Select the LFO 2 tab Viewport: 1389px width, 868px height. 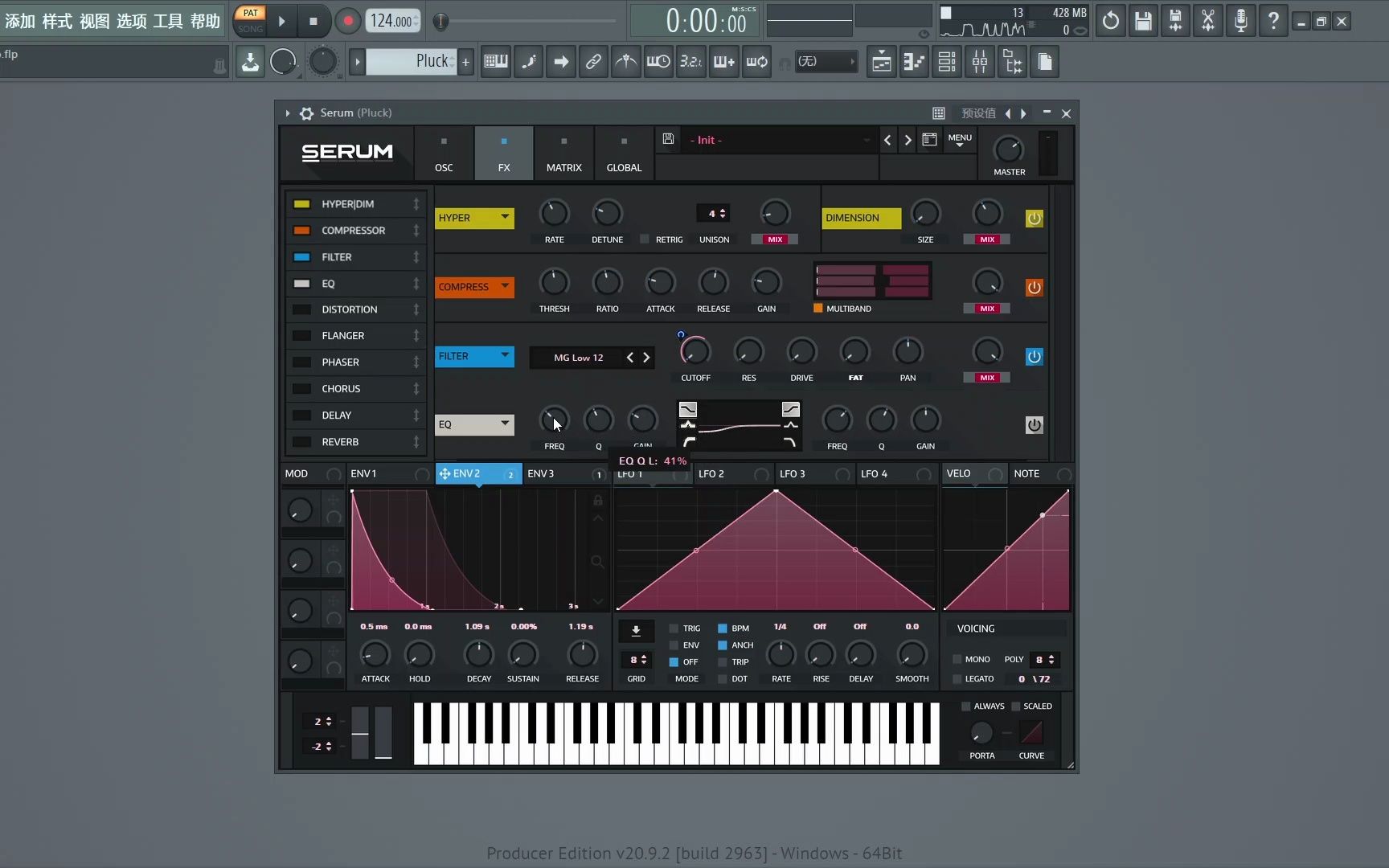coord(732,474)
